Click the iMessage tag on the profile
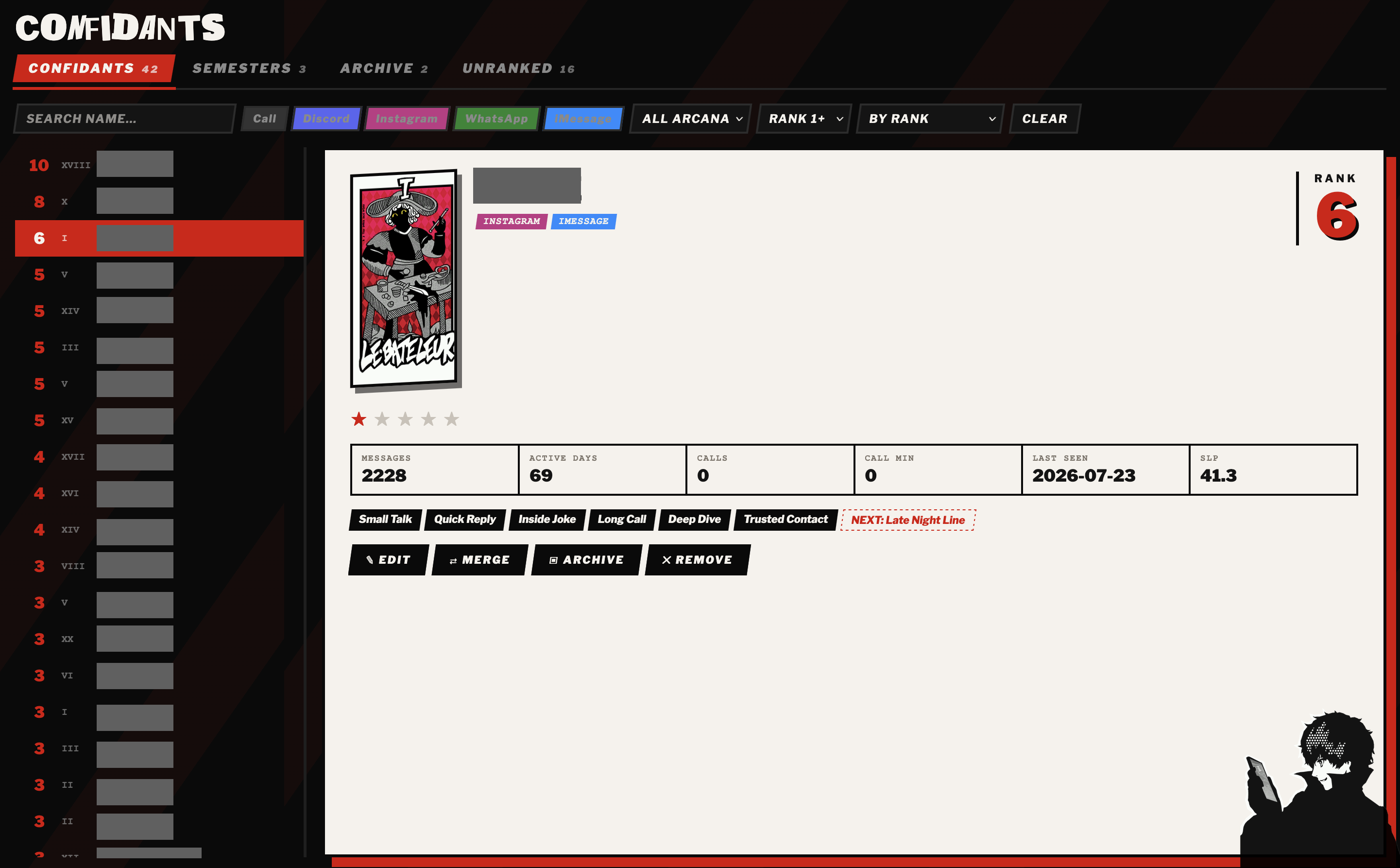Screen dimensions: 1400x868 583,221
